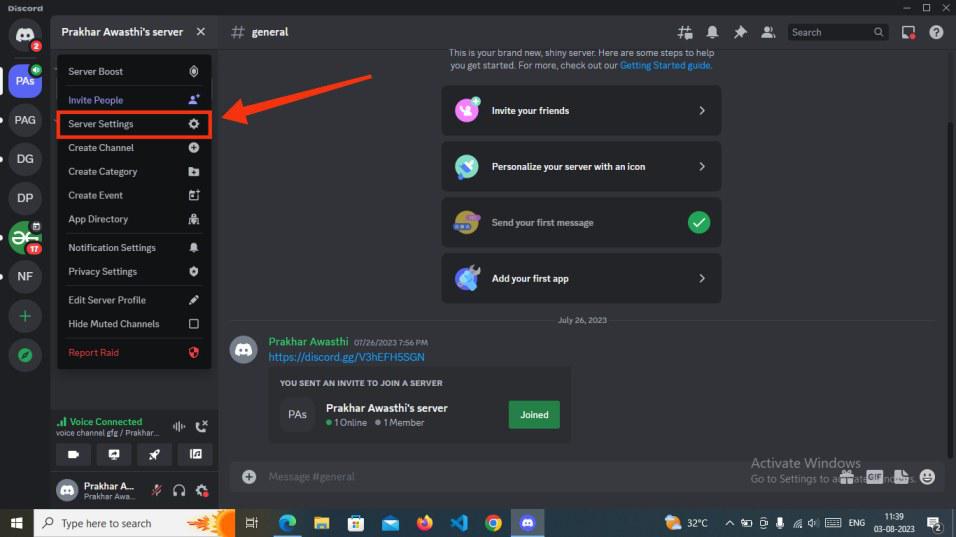Open App Directory from menu
This screenshot has height=537, width=956.
[134, 219]
